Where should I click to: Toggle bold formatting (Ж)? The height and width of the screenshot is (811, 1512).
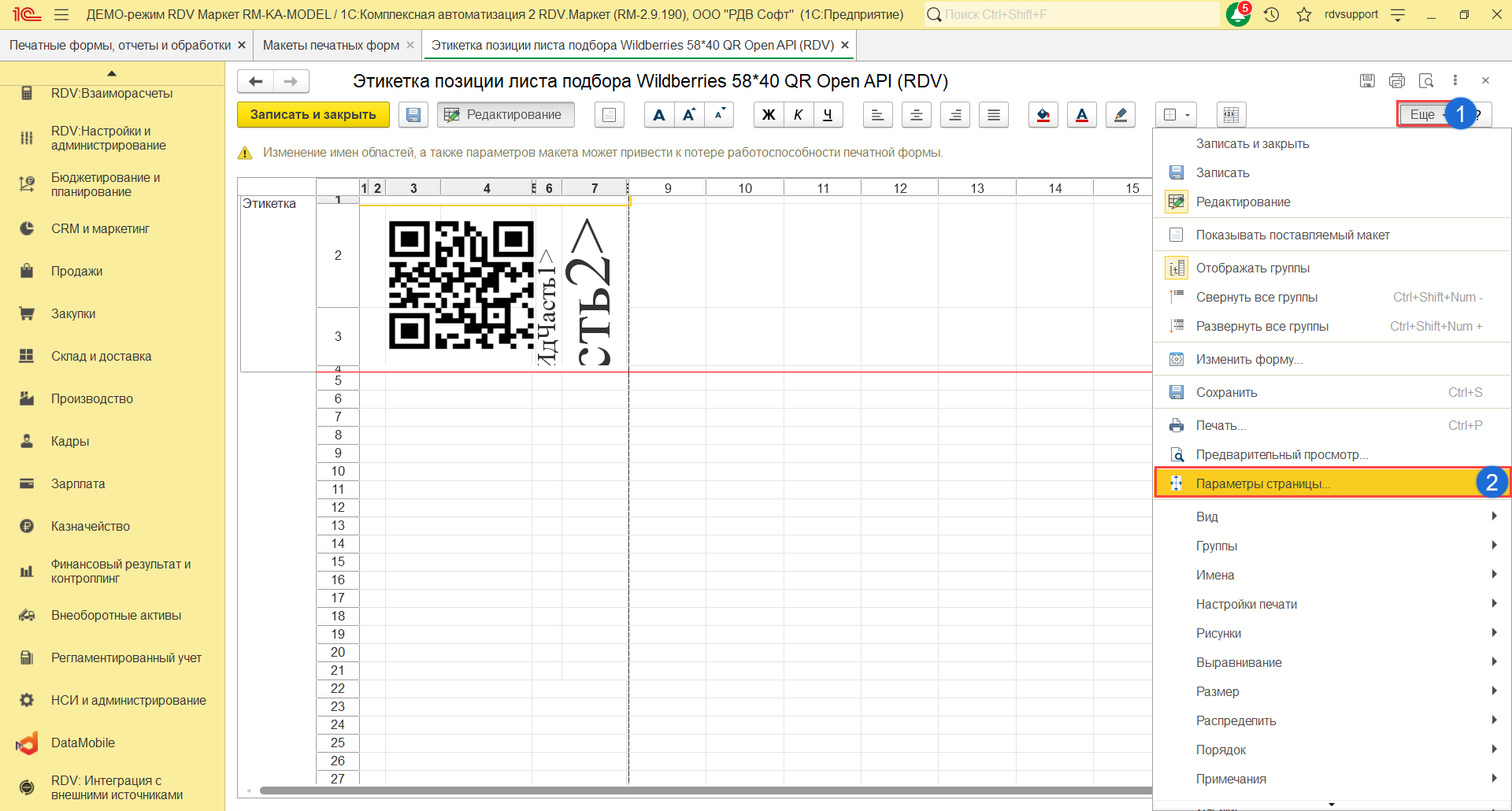click(768, 115)
